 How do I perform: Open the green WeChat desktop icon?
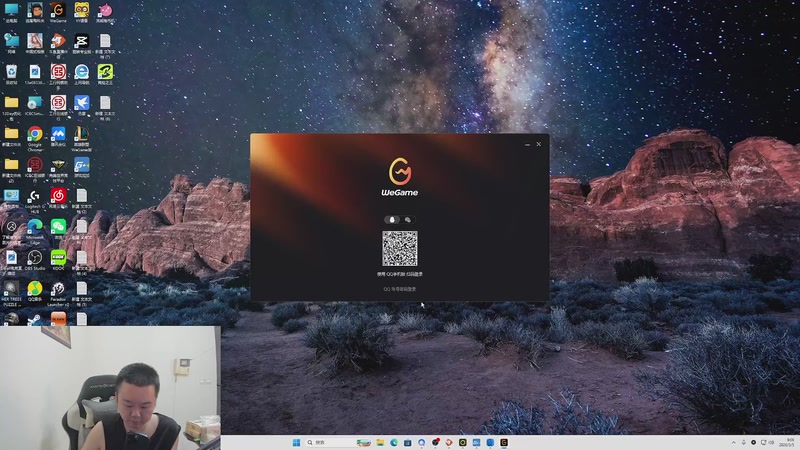[58, 229]
